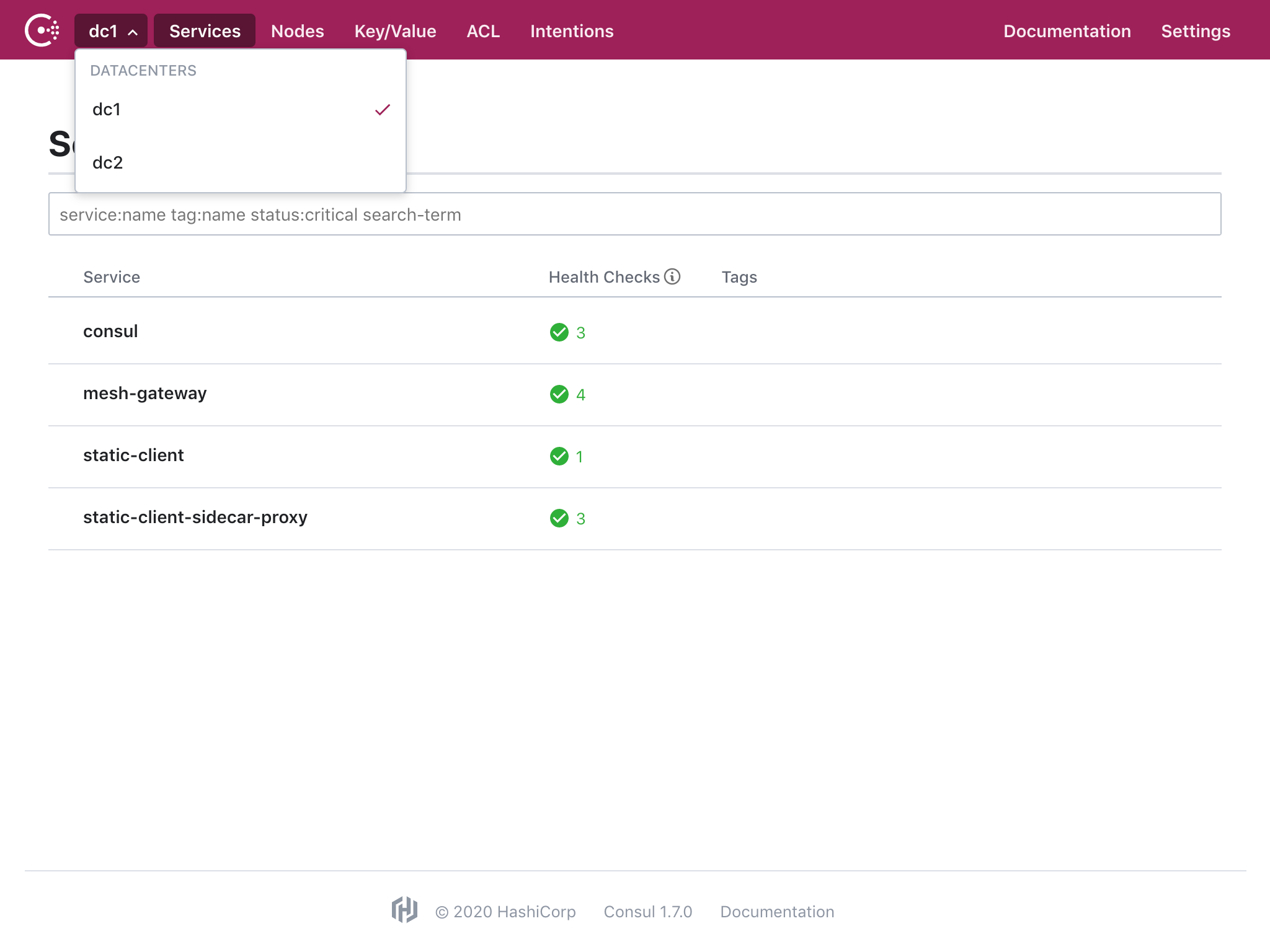Click the HashiCorp logo in footer
Viewport: 1270px width, 952px height.
404,910
